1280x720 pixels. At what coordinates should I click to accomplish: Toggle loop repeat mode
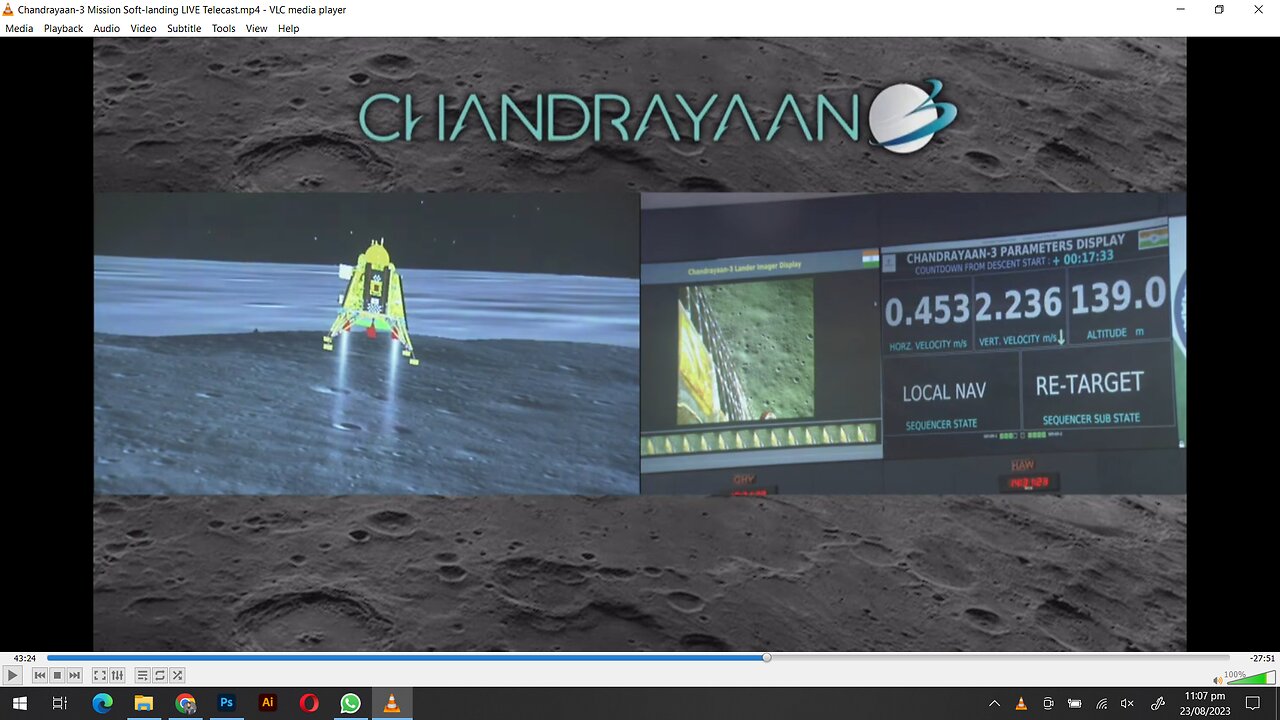(160, 675)
